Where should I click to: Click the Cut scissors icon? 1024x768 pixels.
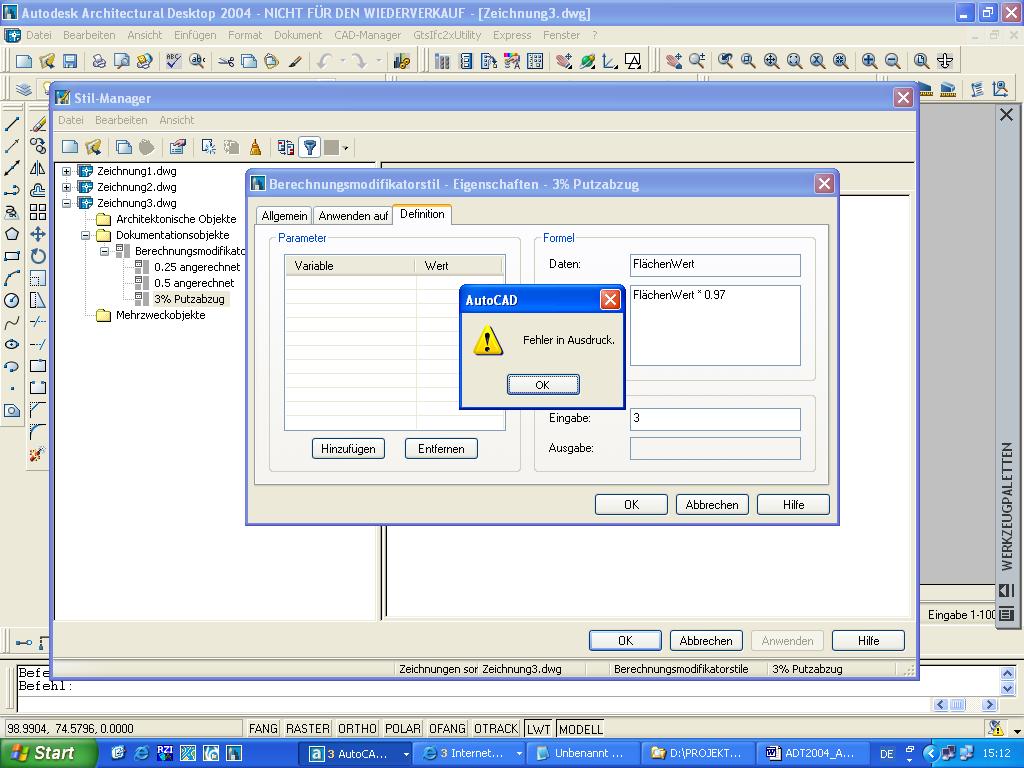click(226, 61)
